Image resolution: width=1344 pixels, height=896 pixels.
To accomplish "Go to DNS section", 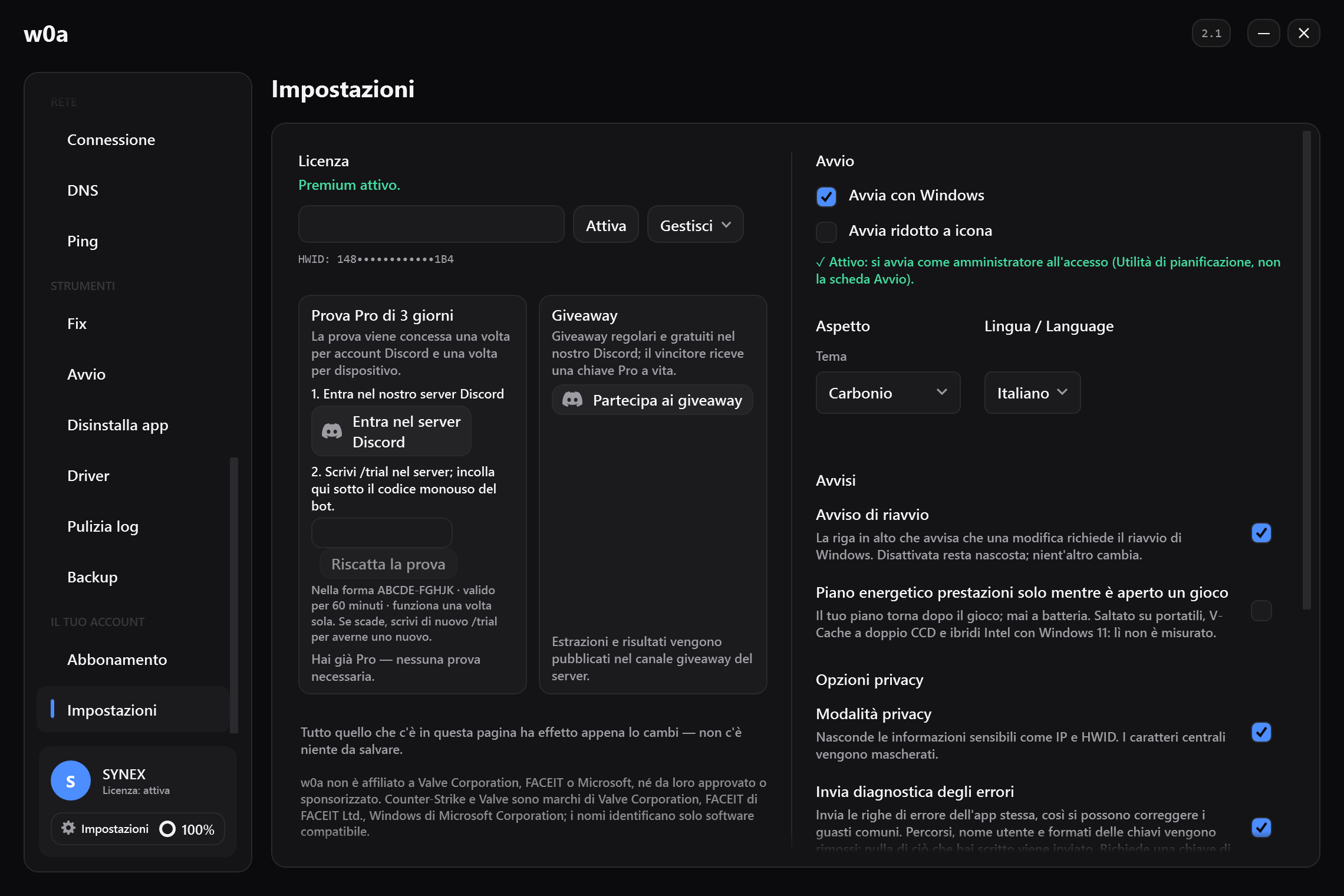I will point(133,191).
